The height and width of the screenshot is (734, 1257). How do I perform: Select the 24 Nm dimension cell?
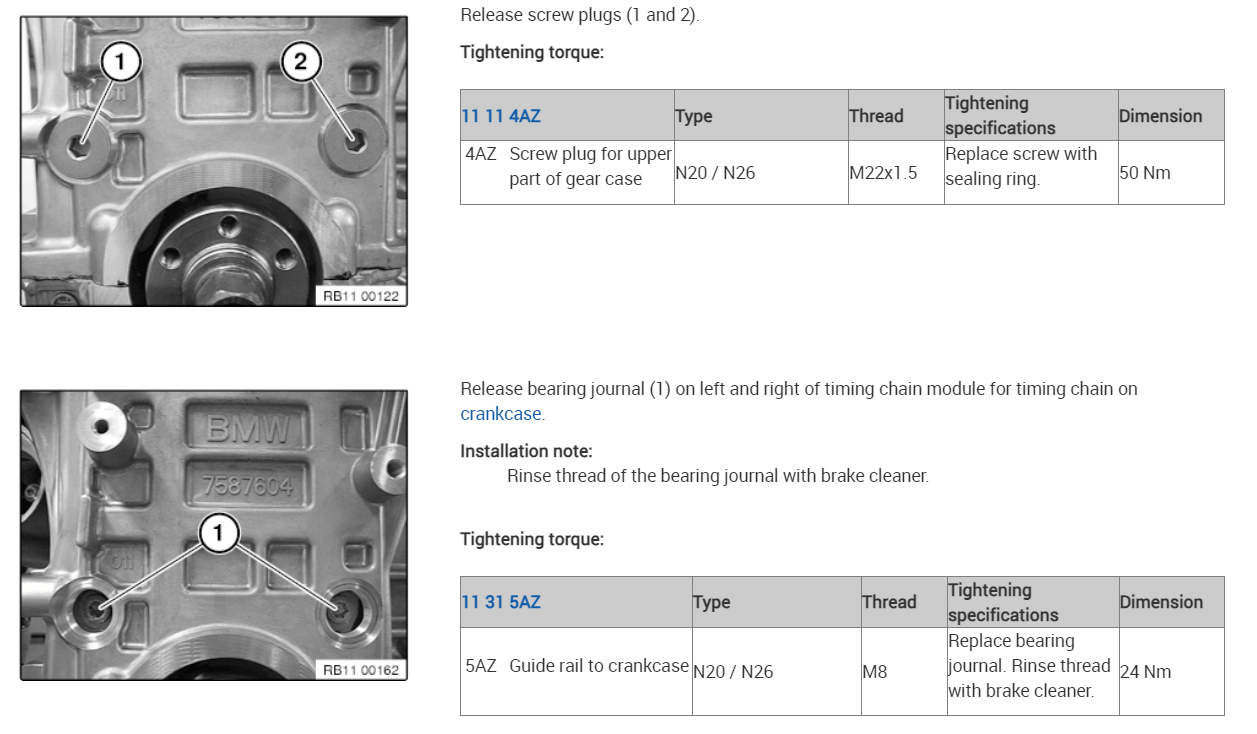[1145, 672]
